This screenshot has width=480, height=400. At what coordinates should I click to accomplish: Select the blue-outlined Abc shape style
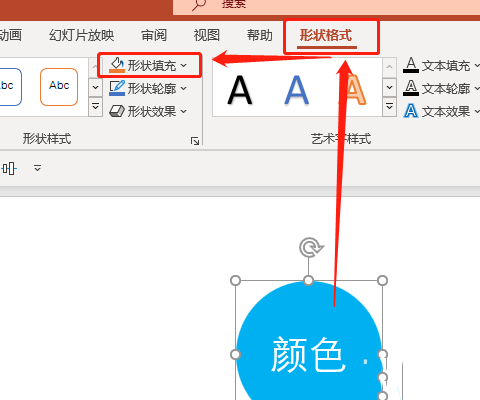tap(10, 87)
